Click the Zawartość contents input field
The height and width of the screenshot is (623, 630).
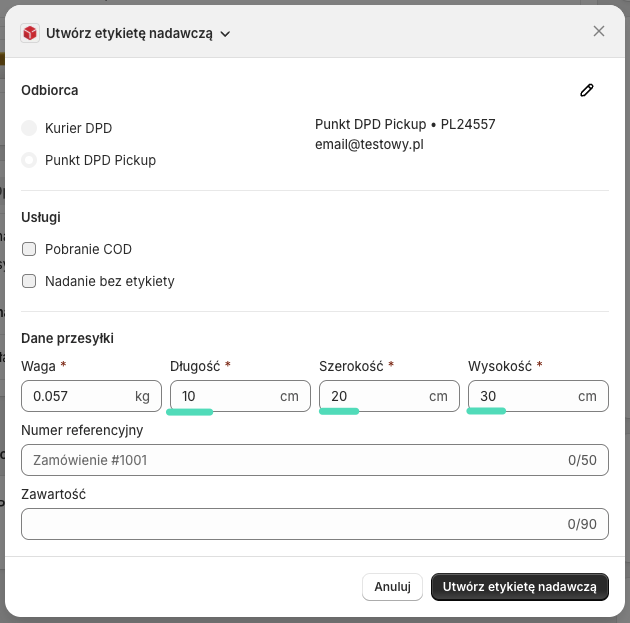coord(290,523)
